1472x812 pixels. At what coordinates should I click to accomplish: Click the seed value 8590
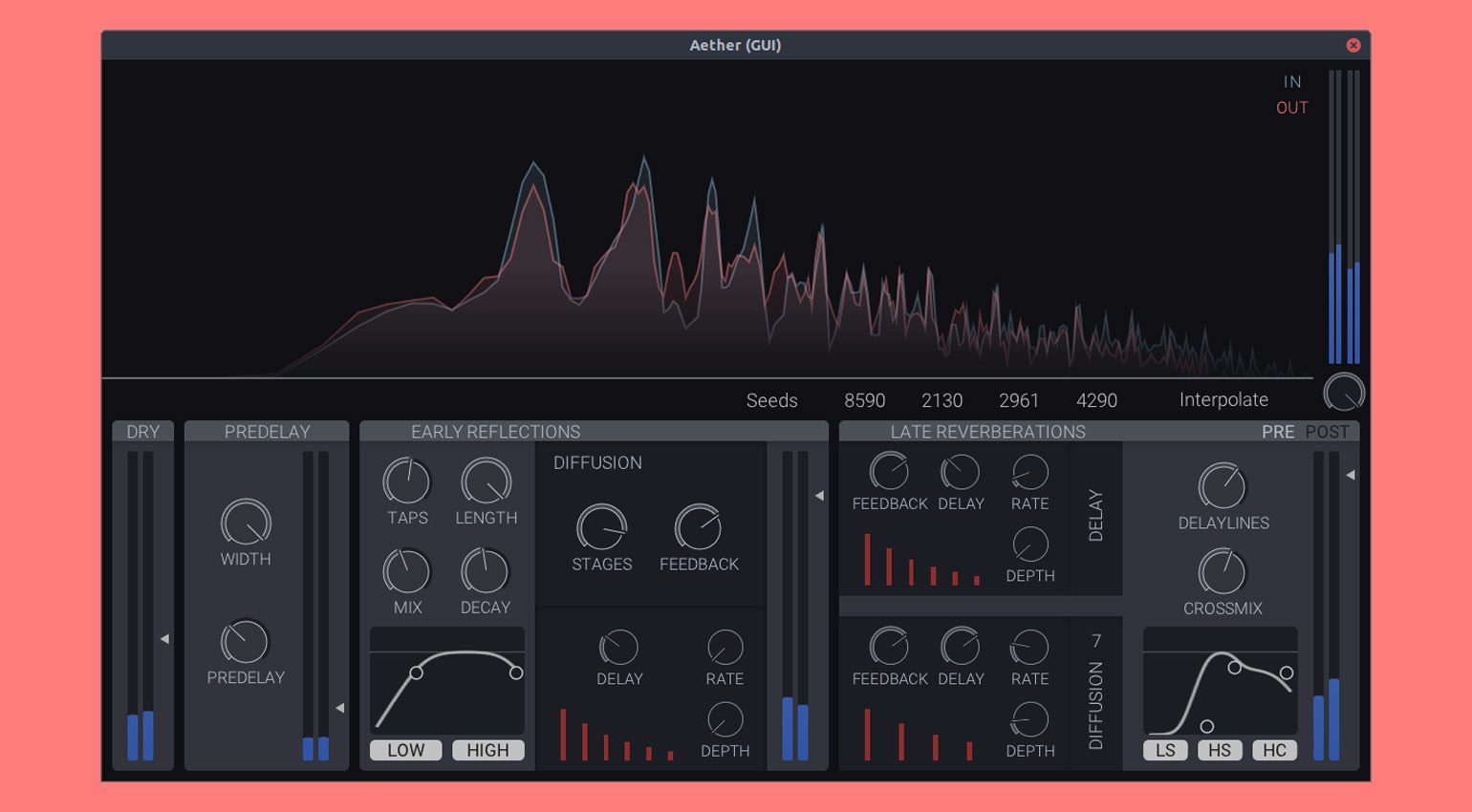click(x=865, y=400)
